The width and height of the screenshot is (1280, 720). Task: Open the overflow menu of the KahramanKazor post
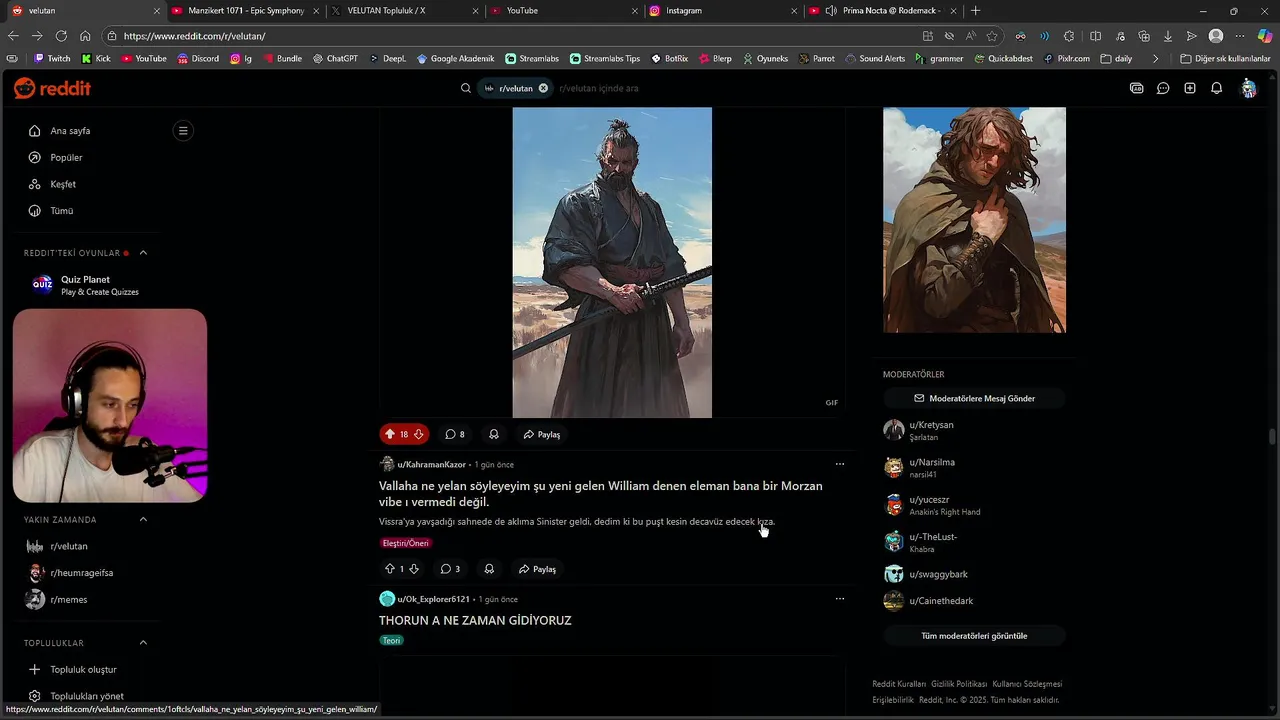[x=840, y=464]
